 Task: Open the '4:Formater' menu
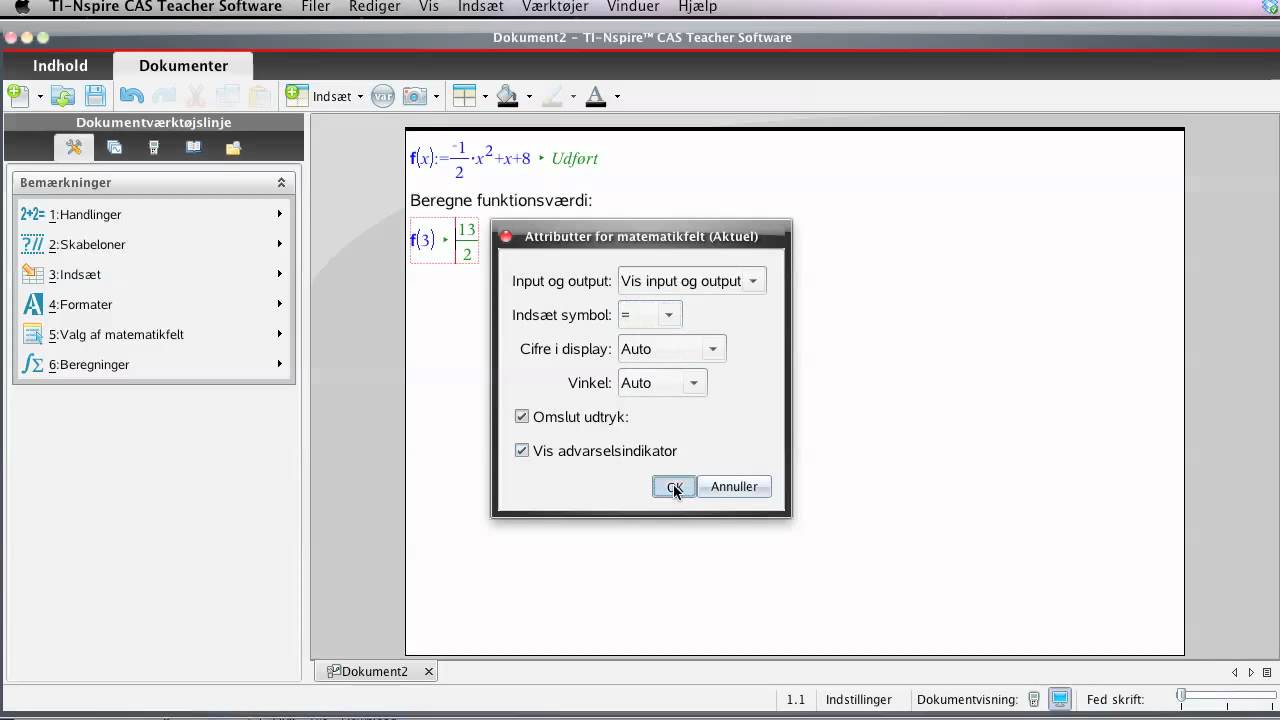click(x=154, y=304)
